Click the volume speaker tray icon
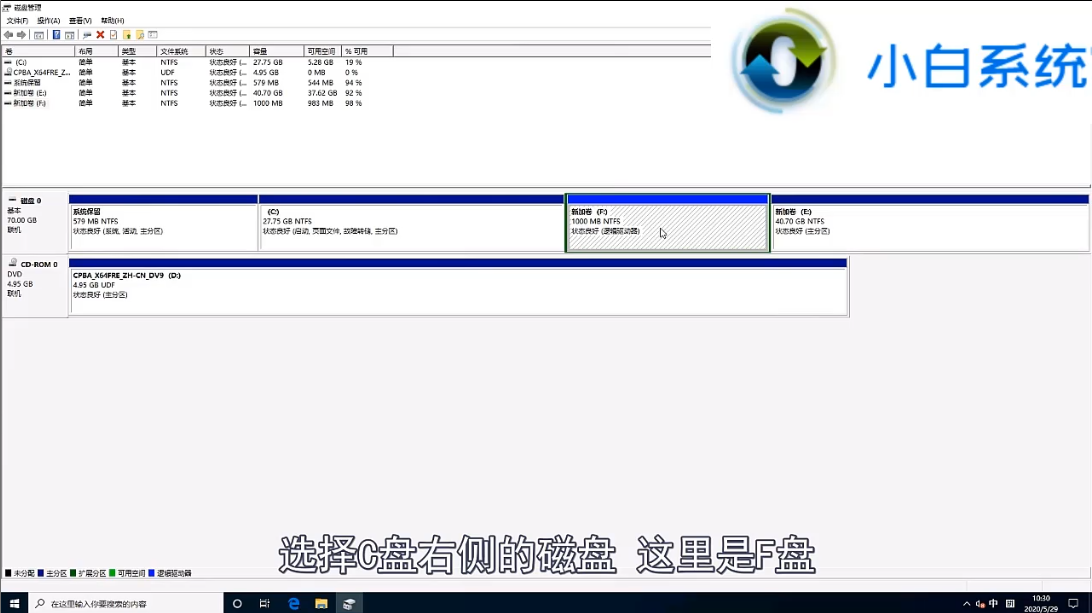 point(980,603)
